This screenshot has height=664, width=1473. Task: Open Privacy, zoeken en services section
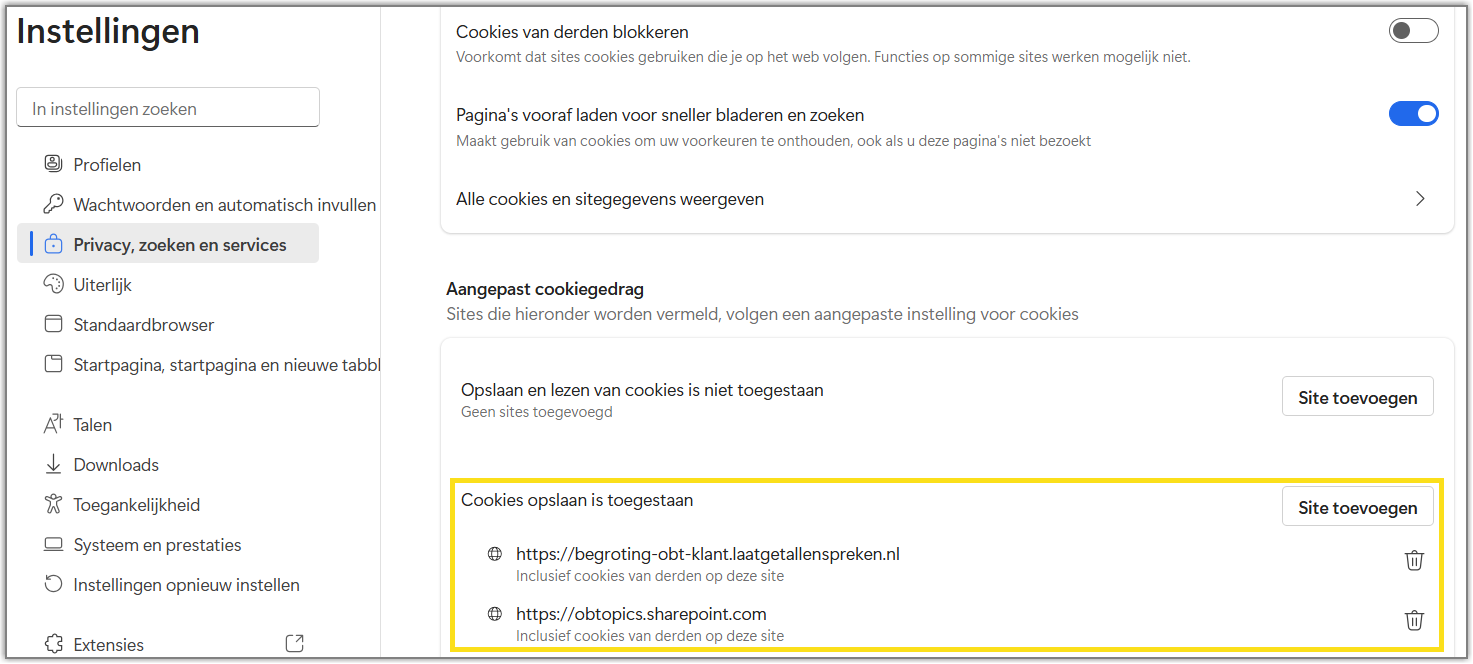coord(179,244)
